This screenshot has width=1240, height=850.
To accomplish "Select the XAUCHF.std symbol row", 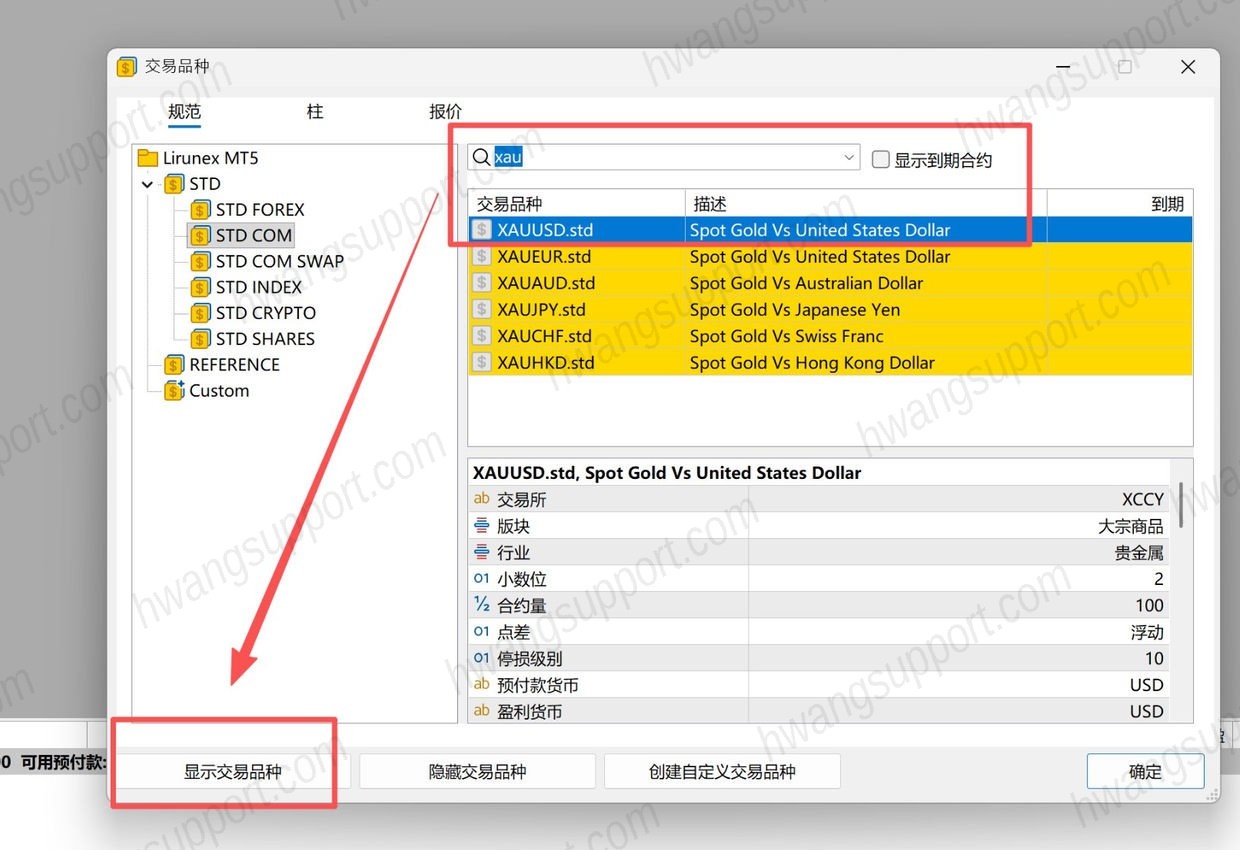I will [x=830, y=336].
